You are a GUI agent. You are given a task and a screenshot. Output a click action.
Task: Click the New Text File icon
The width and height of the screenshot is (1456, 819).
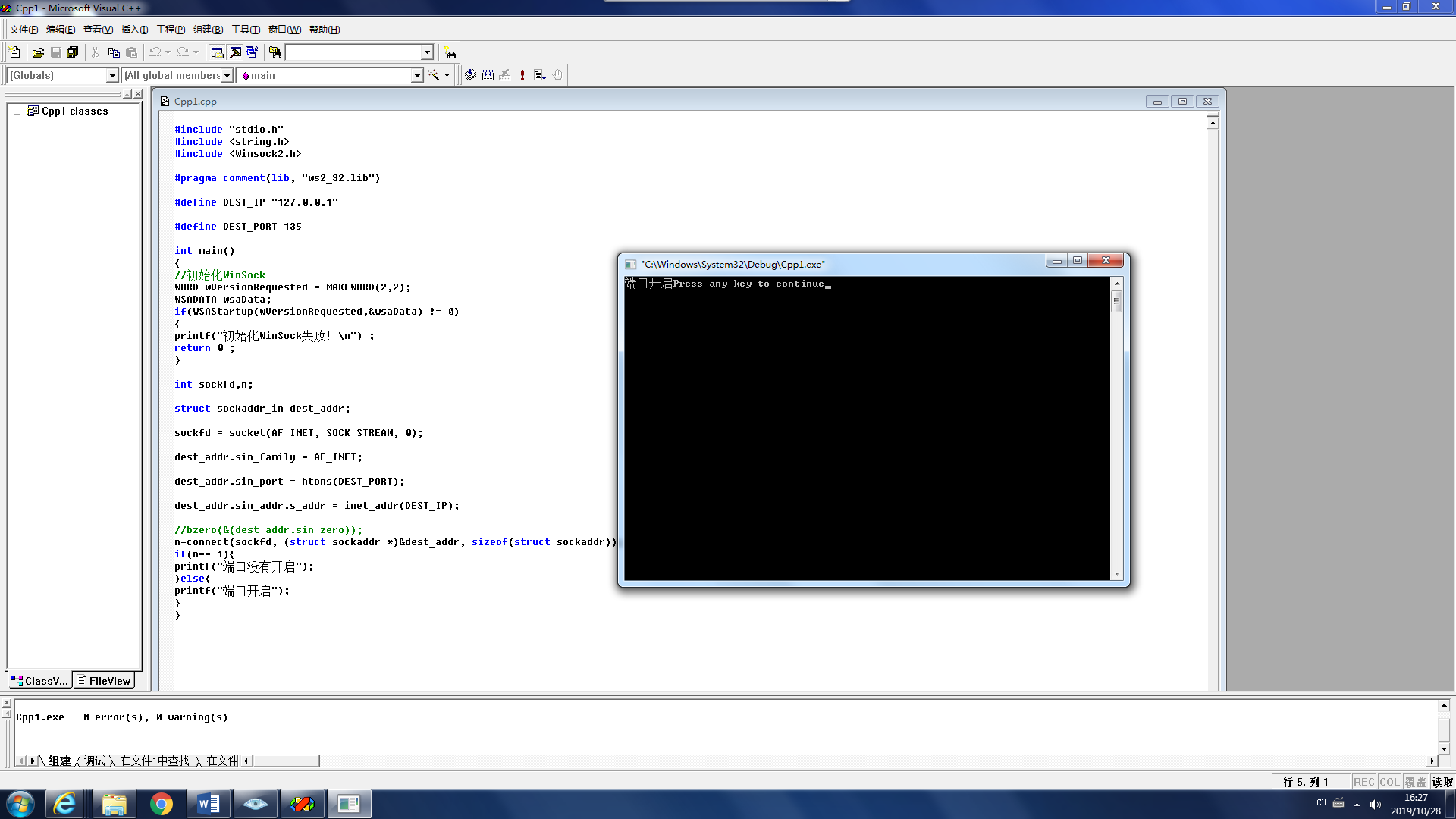point(14,52)
